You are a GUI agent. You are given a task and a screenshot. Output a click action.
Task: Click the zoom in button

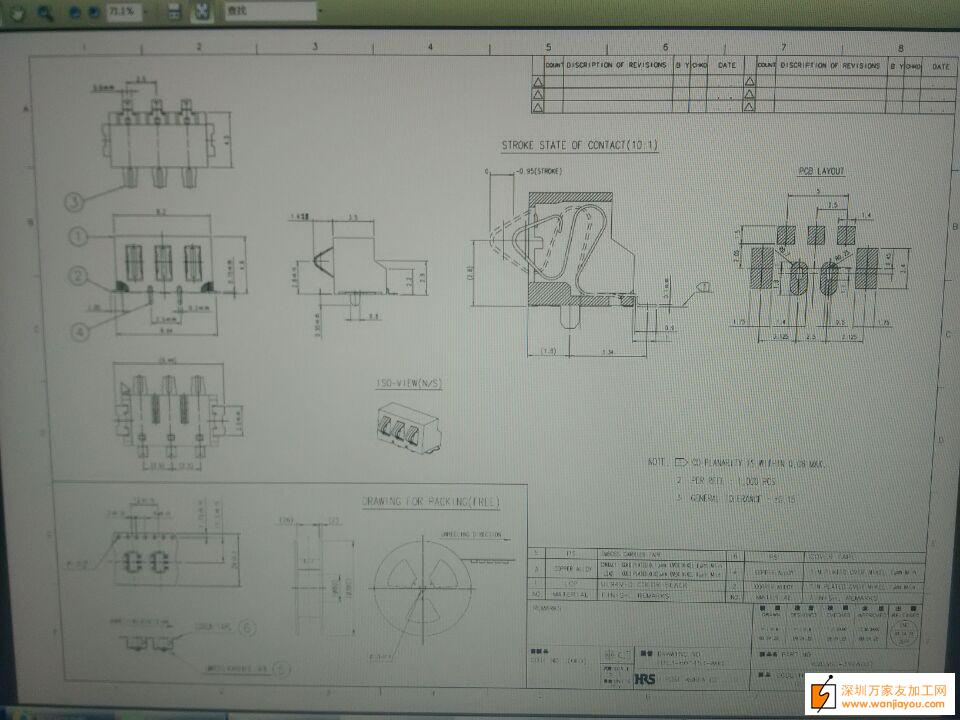[94, 13]
